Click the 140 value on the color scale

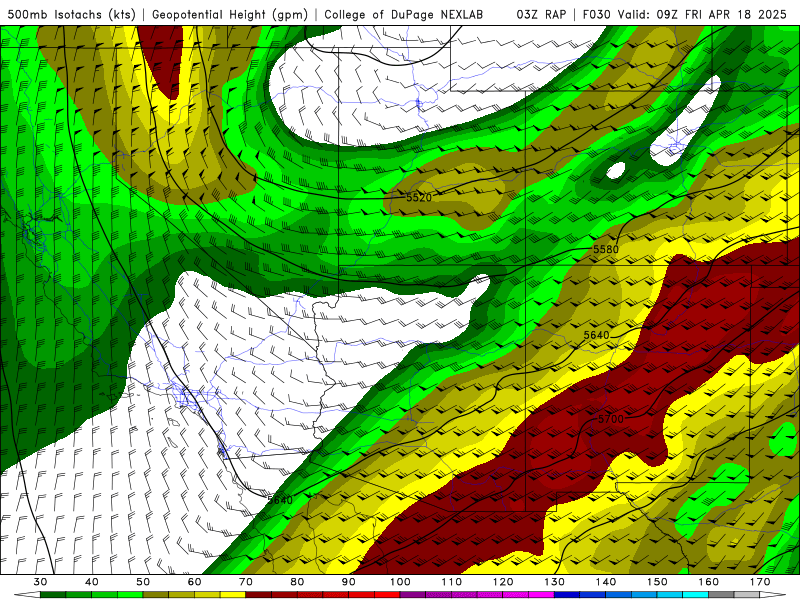point(606,582)
